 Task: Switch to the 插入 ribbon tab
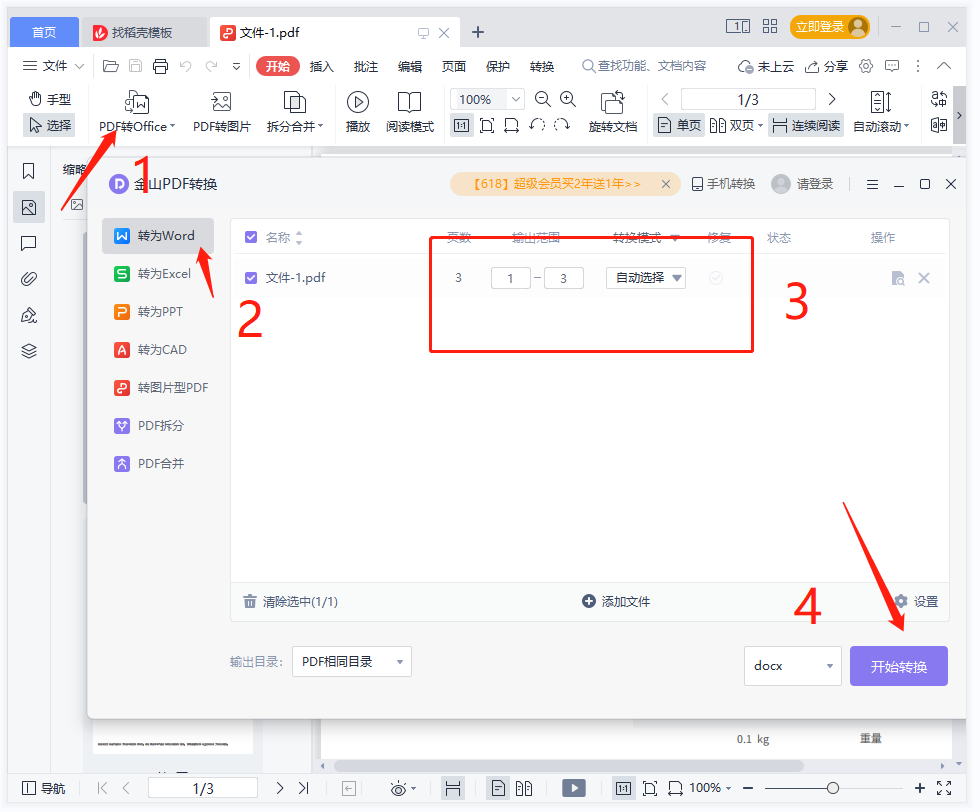tap(322, 66)
